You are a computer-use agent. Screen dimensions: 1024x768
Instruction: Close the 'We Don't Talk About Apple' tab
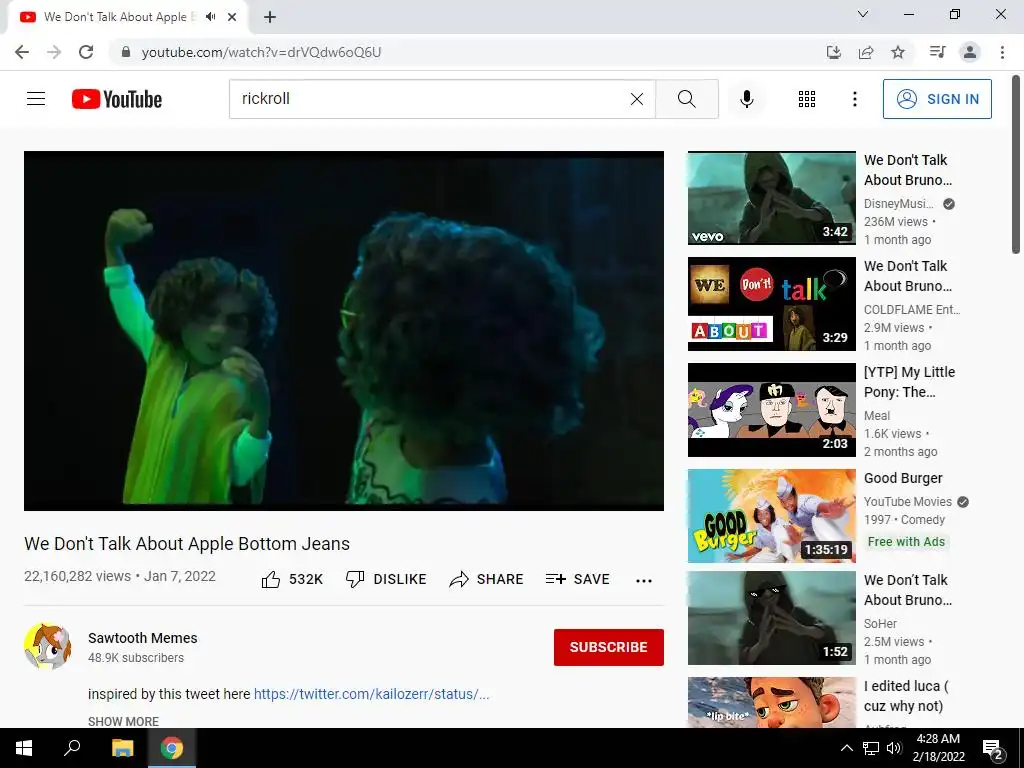coord(232,17)
